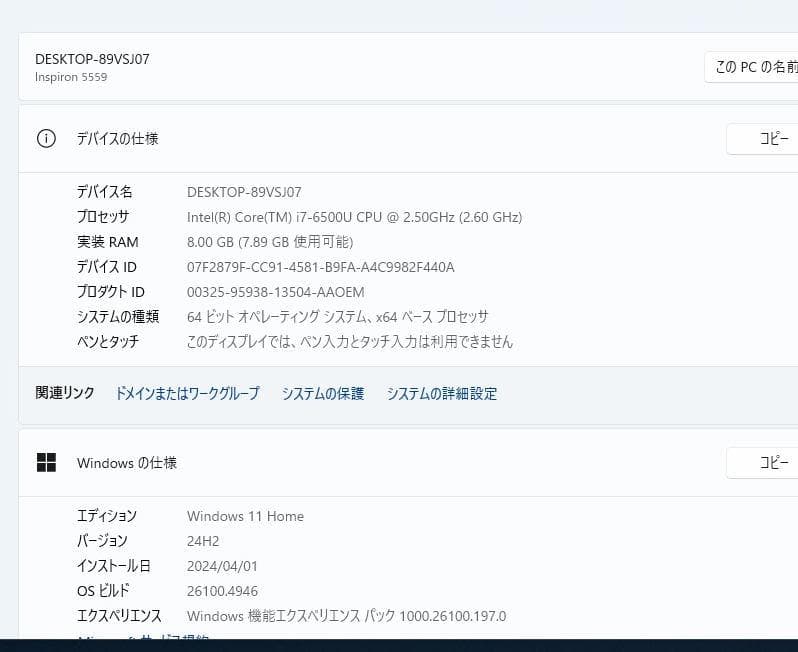
Task: Open the ドメインまたはワークグループ link
Action: point(187,393)
